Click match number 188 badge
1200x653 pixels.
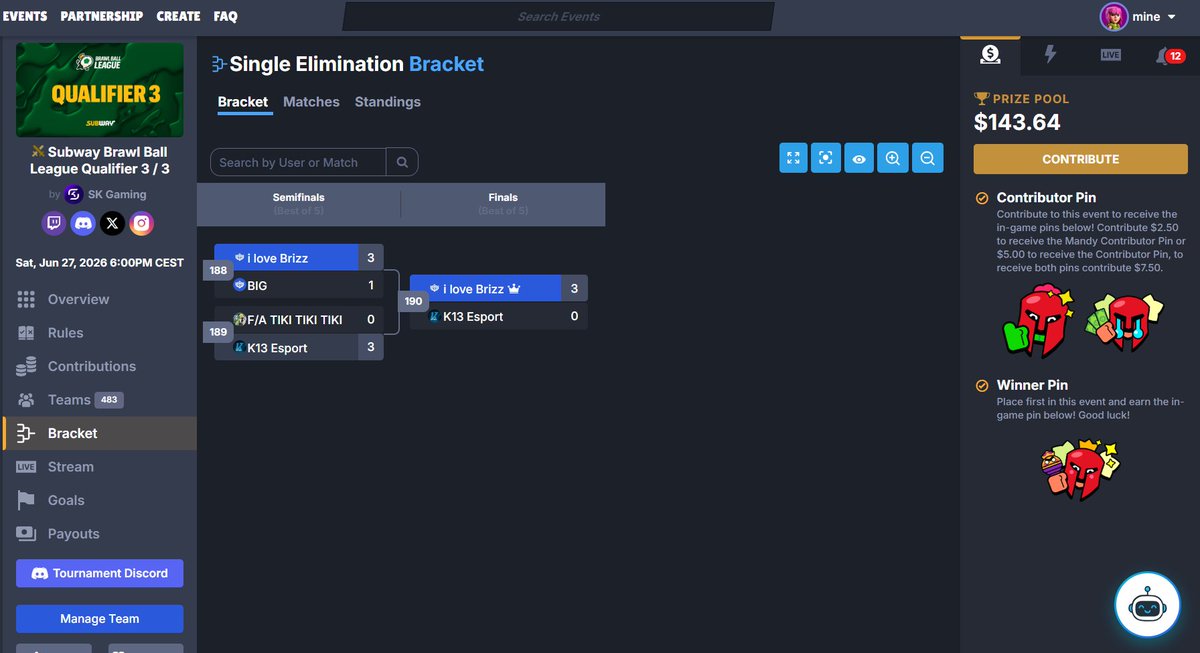[217, 271]
